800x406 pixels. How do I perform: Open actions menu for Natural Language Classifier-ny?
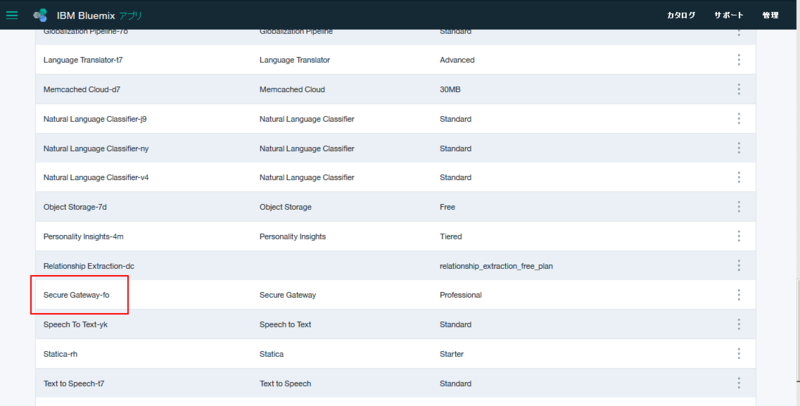(x=738, y=148)
